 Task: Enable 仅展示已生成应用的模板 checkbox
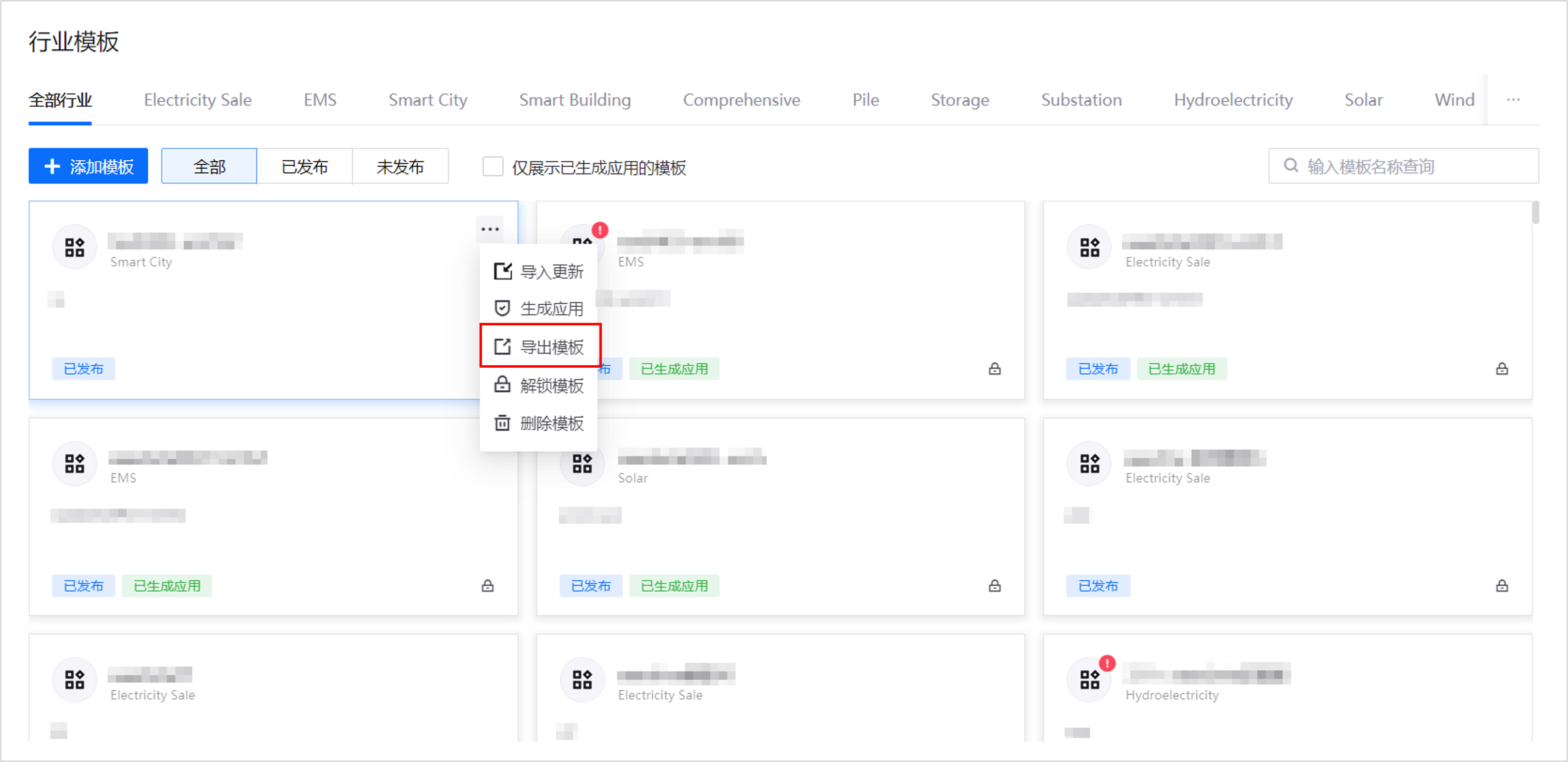(x=492, y=166)
